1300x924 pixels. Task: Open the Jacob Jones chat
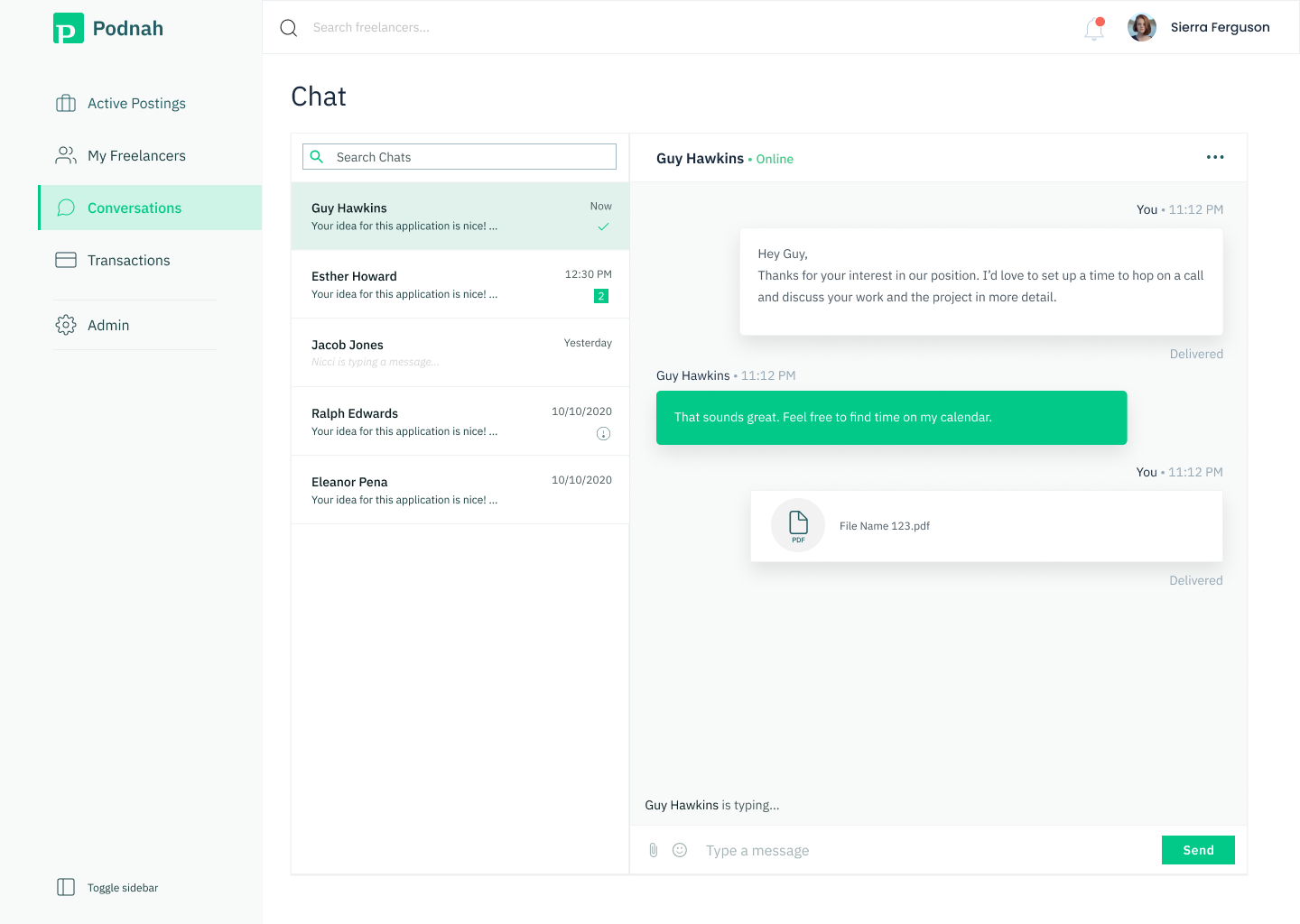[460, 353]
